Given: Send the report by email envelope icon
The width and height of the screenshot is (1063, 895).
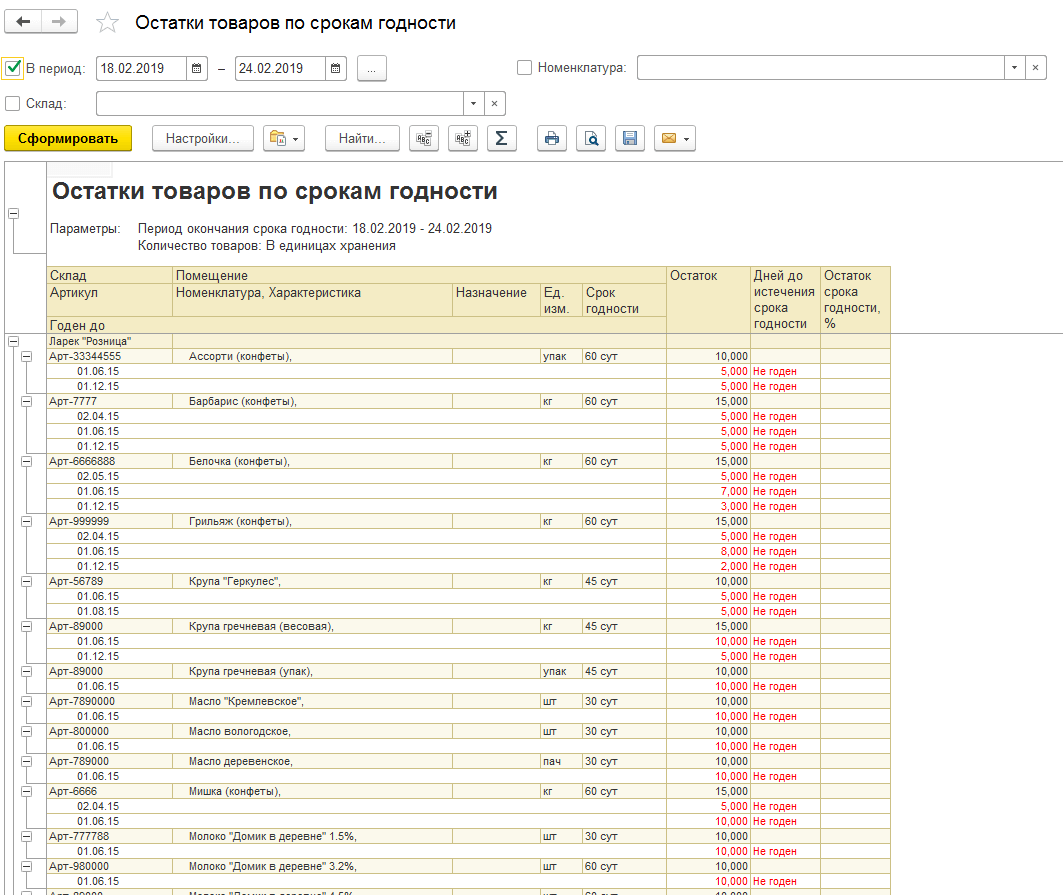Looking at the screenshot, I should click(x=675, y=138).
